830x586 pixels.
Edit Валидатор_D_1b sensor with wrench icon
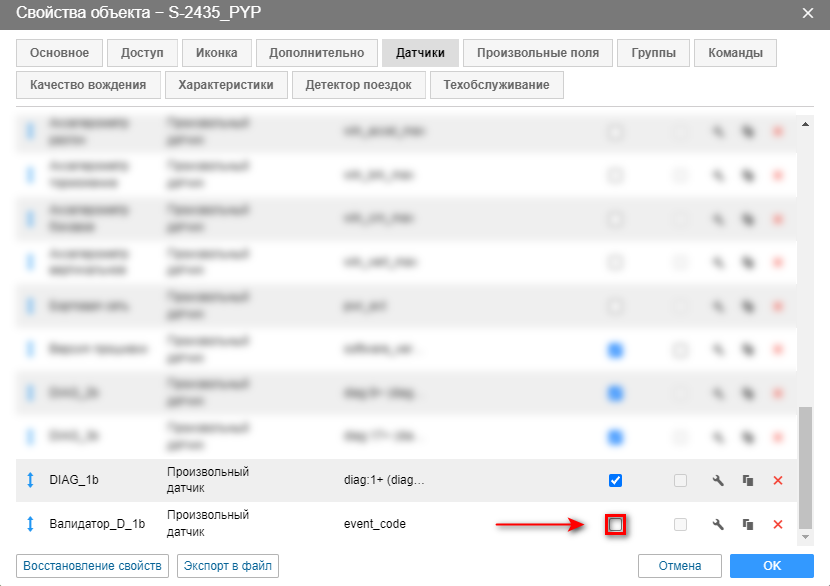click(x=718, y=524)
